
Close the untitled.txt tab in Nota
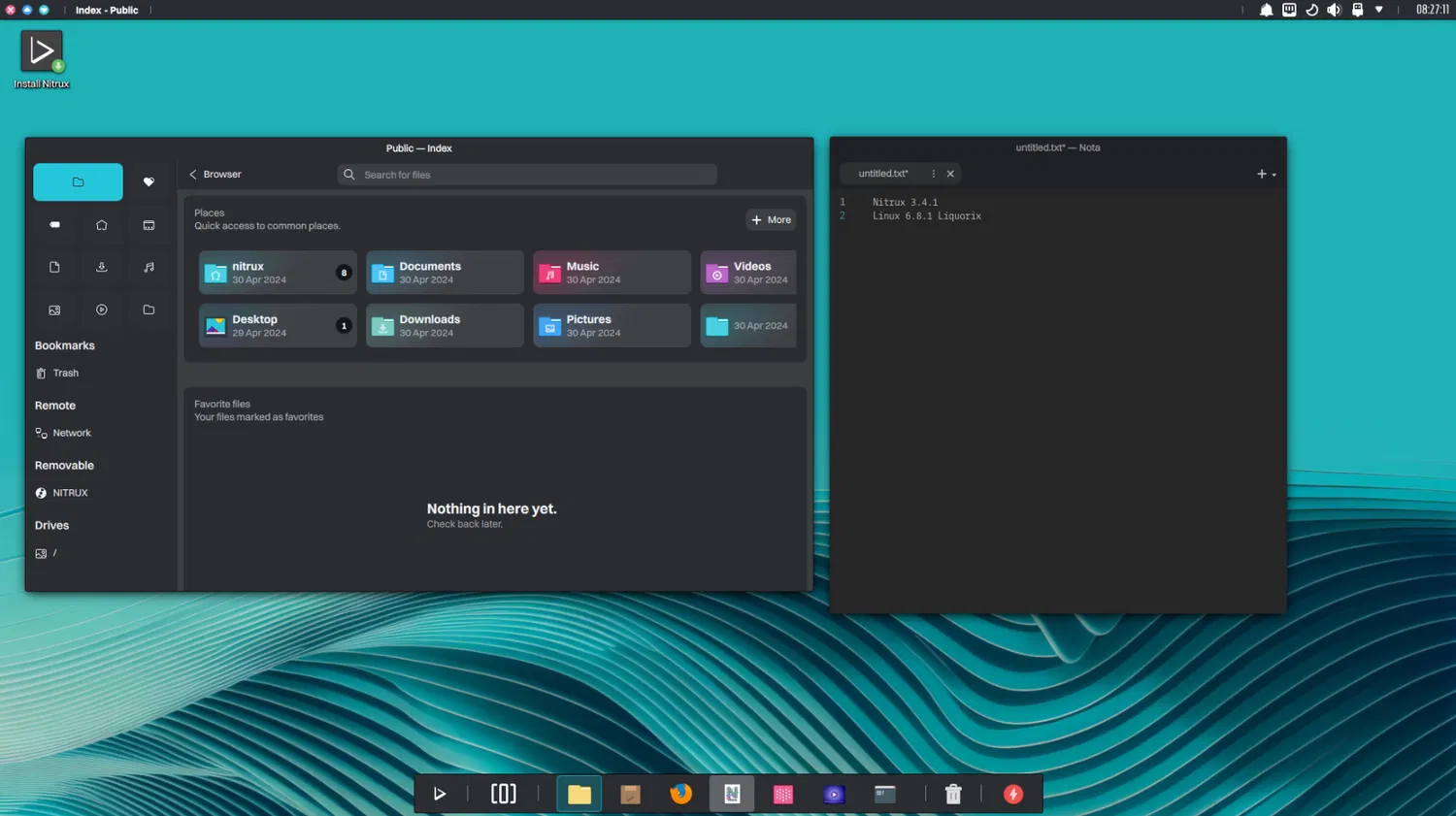tap(950, 174)
